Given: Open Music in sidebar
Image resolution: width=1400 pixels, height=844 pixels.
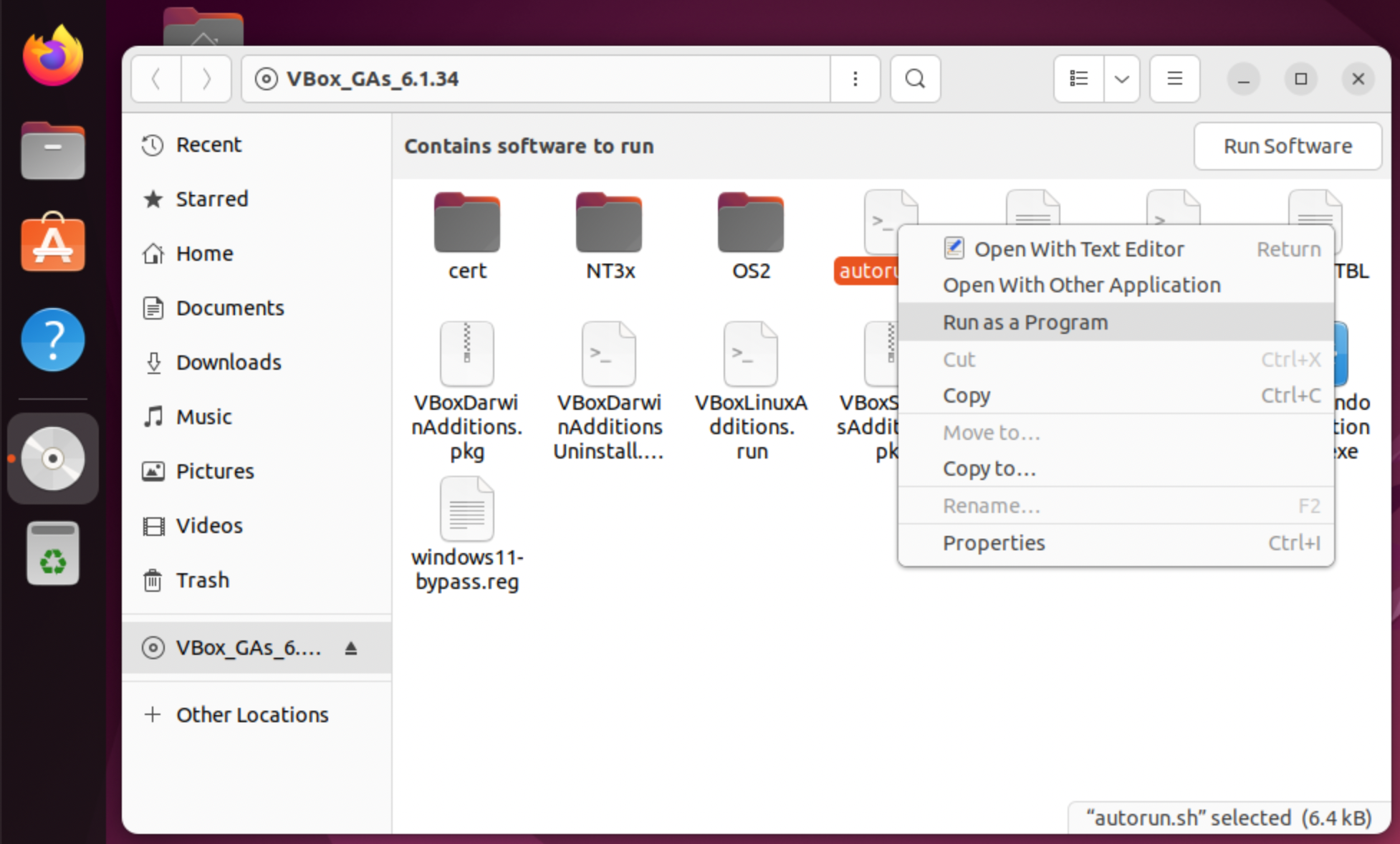Looking at the screenshot, I should pos(256,417).
